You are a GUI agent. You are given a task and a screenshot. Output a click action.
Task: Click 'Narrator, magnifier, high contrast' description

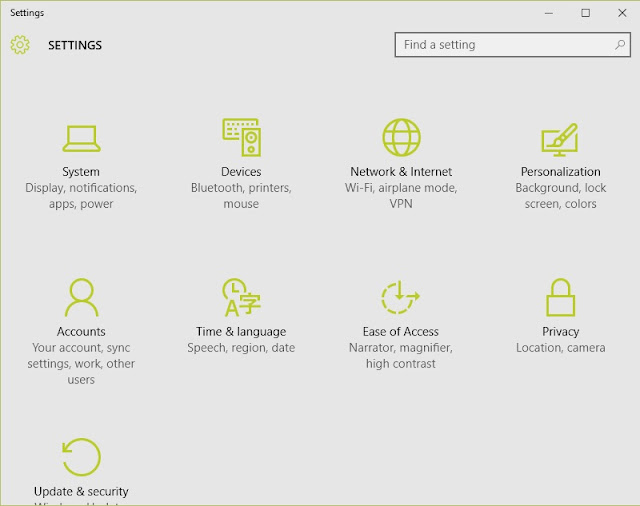401,356
